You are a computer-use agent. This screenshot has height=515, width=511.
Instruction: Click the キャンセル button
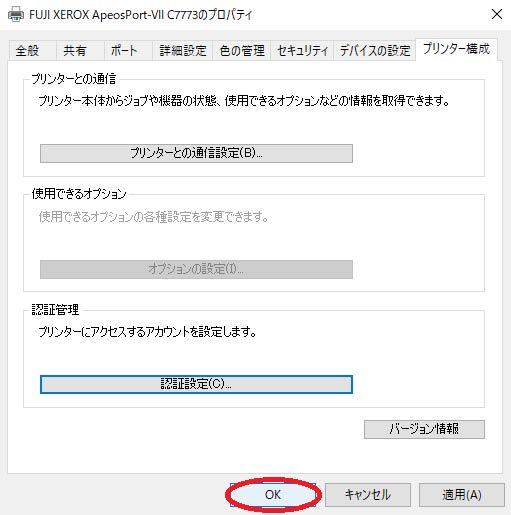pos(368,495)
